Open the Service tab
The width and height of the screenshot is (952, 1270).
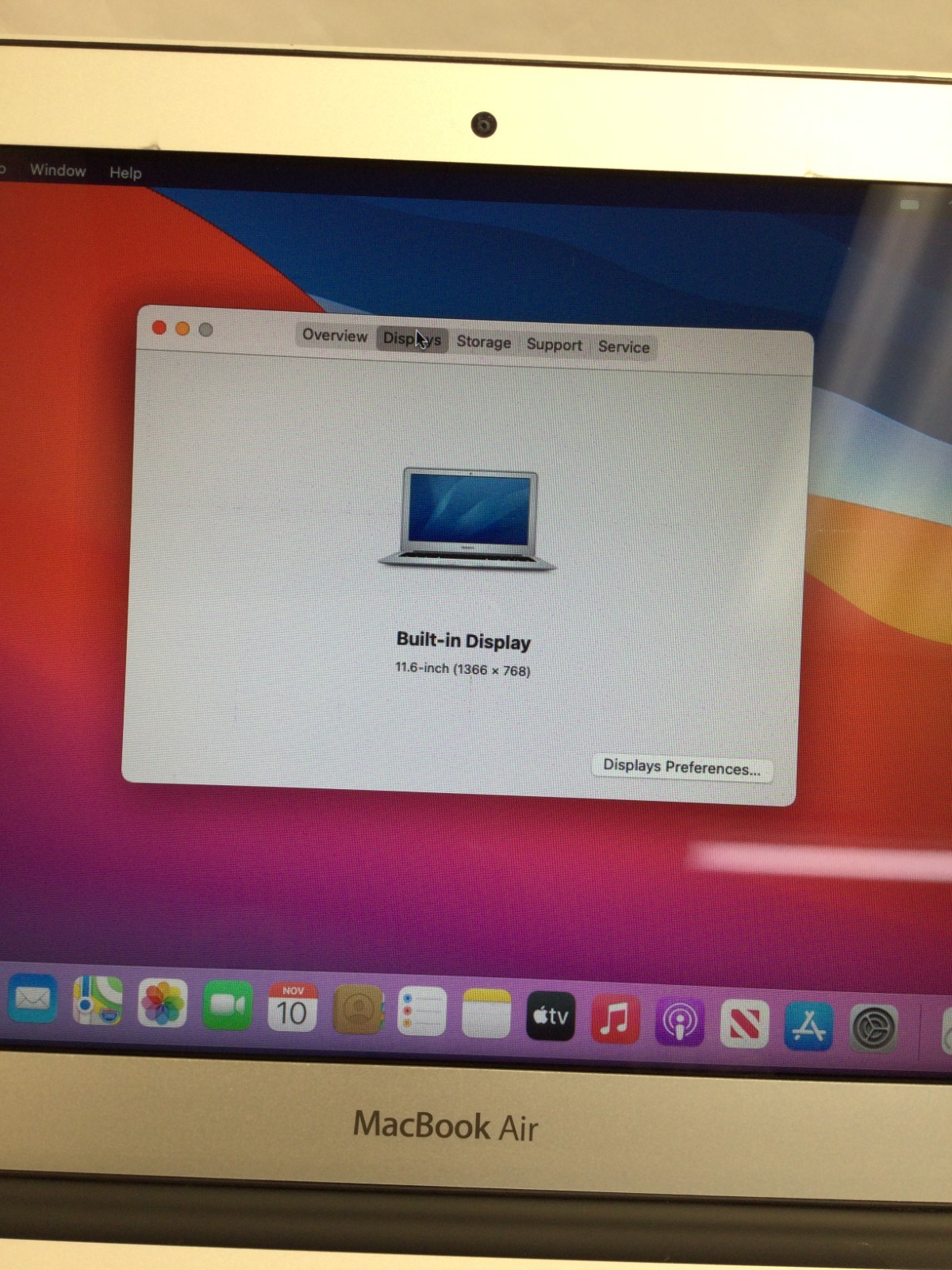pos(624,347)
